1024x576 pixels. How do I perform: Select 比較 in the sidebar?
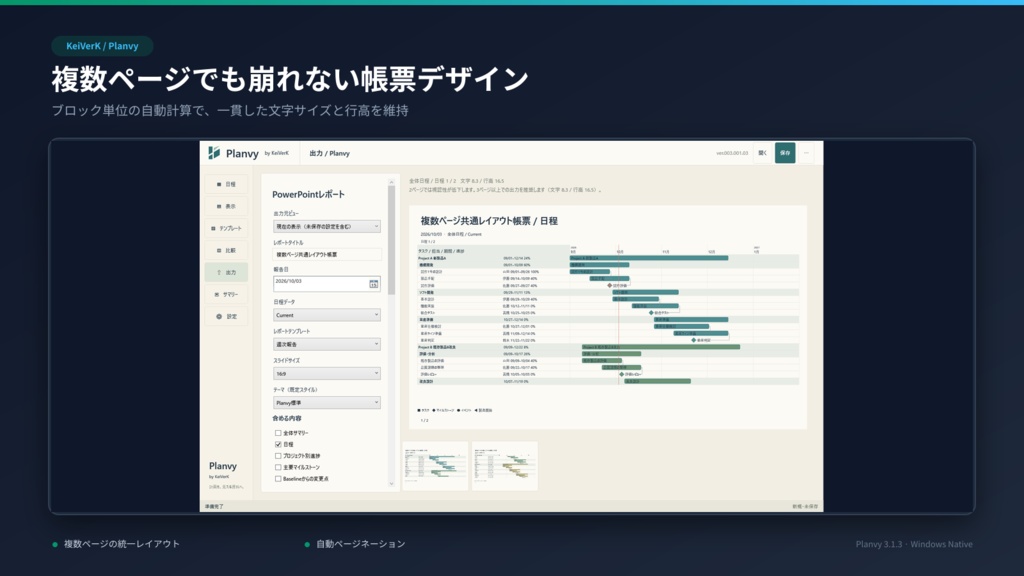(226, 250)
